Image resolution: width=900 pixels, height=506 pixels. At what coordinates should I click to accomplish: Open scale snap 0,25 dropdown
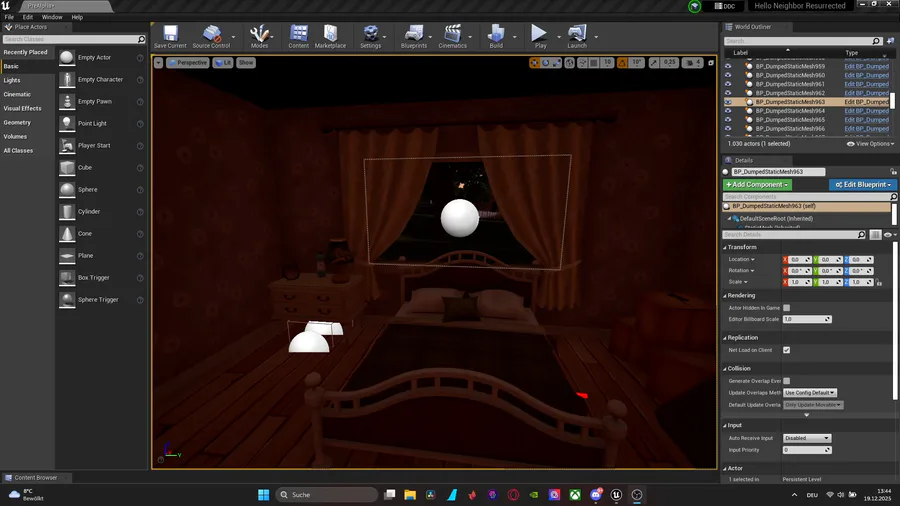(670, 63)
